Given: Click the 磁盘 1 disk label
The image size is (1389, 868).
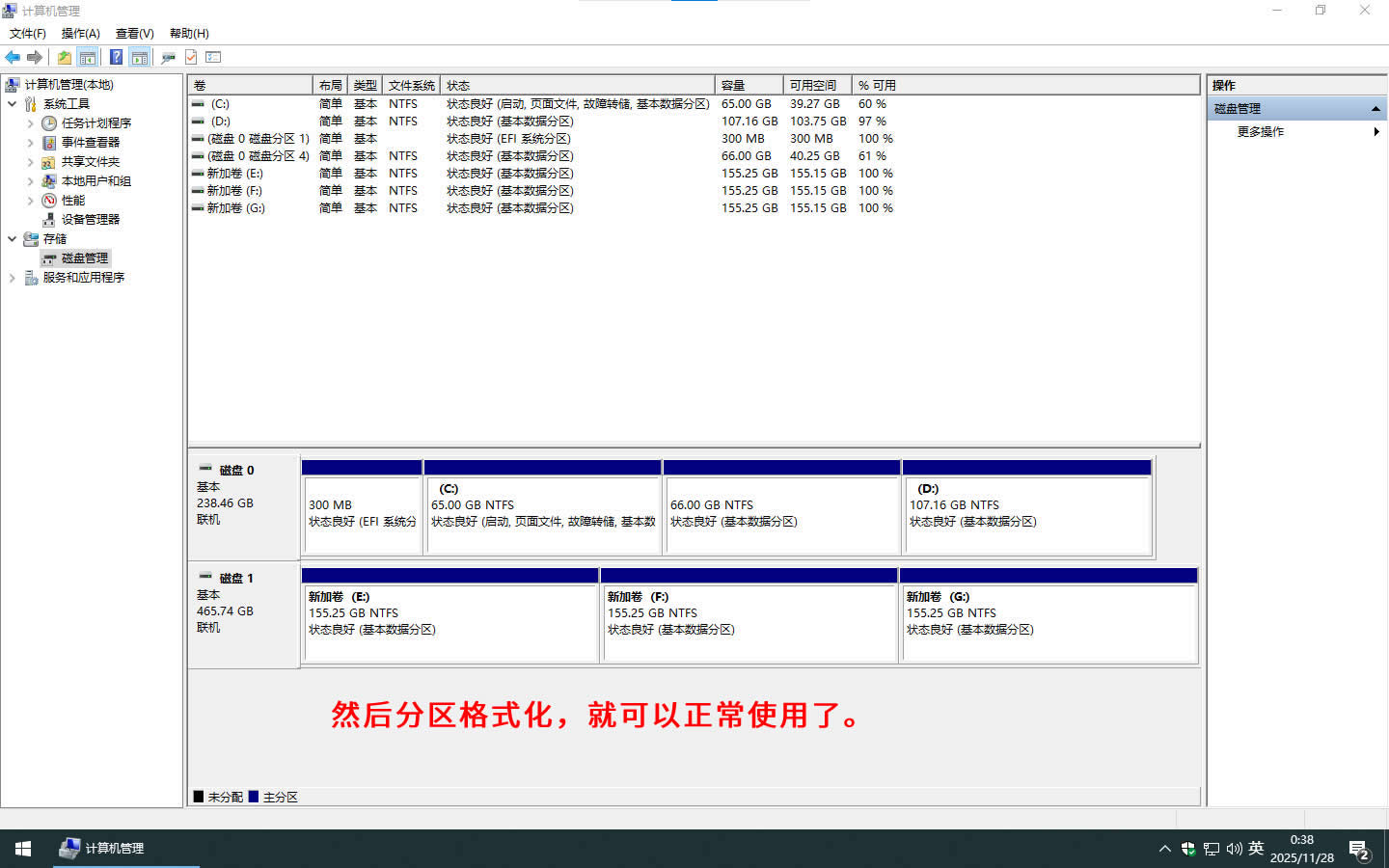Looking at the screenshot, I should (x=236, y=579).
